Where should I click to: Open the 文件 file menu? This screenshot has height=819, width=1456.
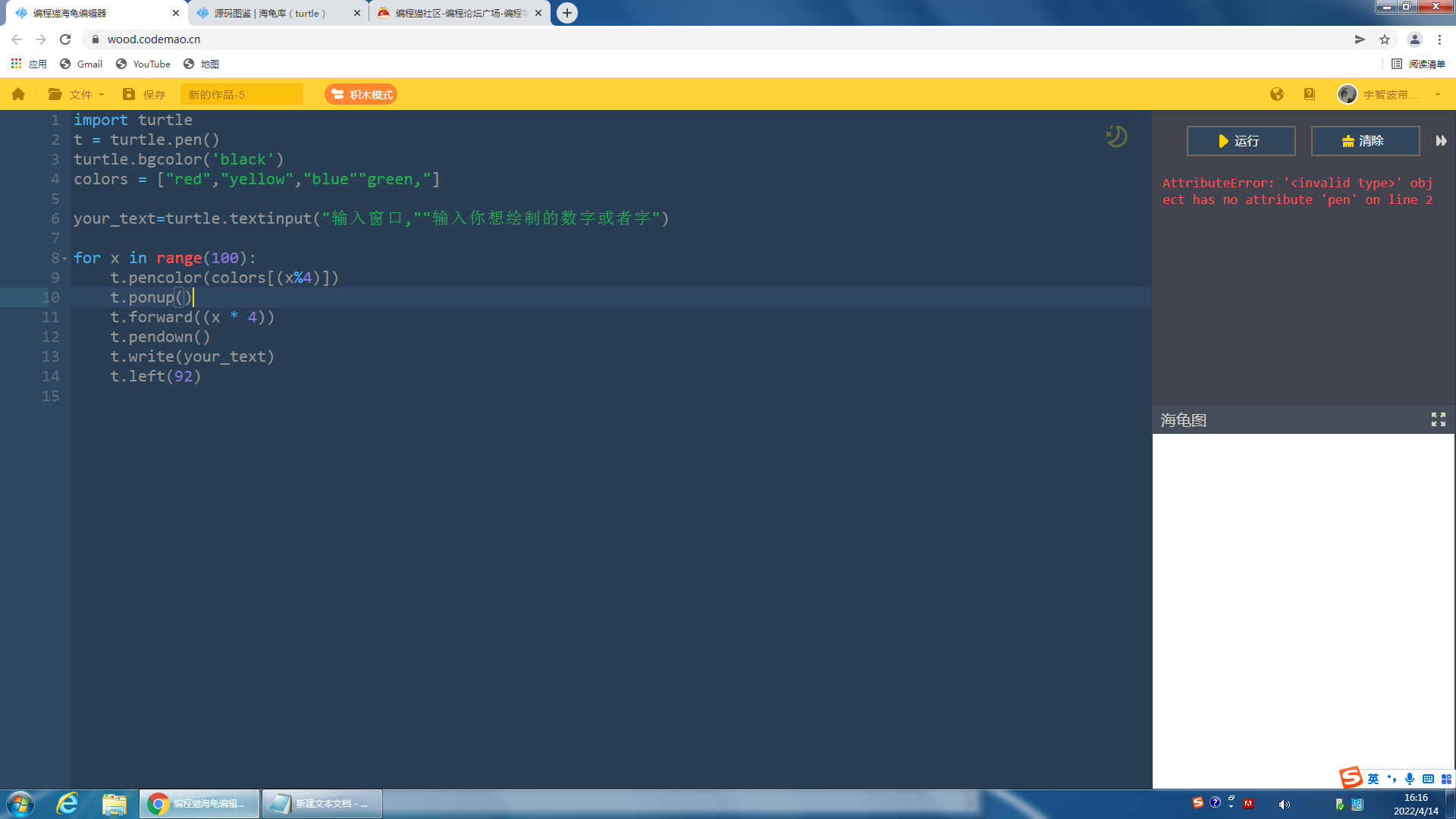[x=76, y=94]
